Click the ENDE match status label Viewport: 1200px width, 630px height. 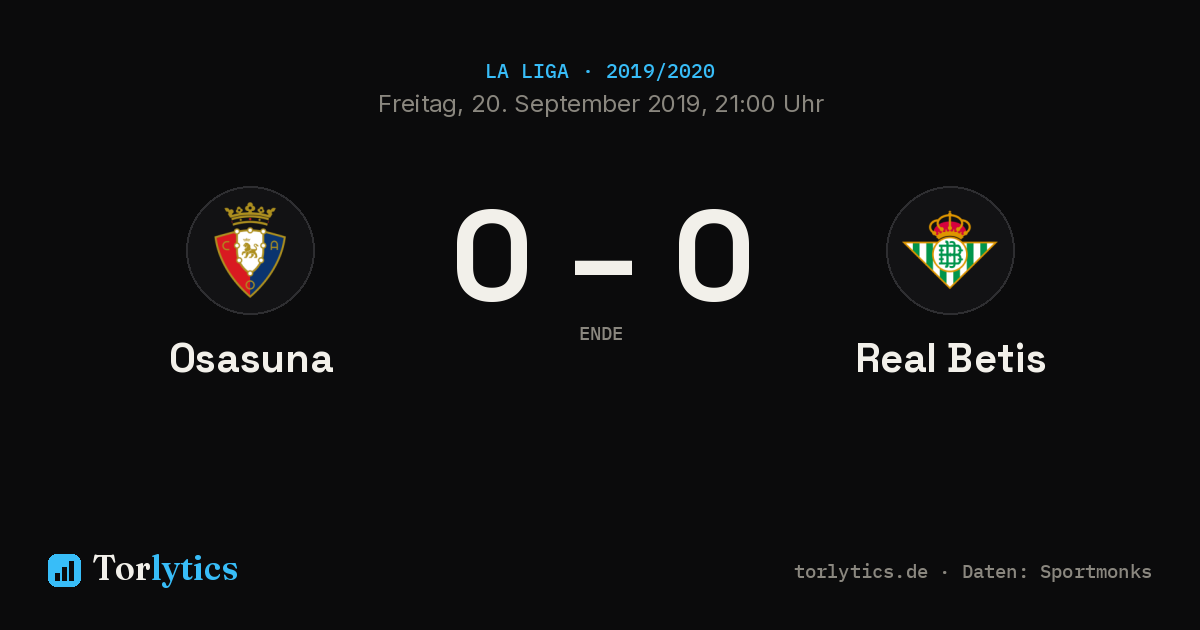click(601, 334)
